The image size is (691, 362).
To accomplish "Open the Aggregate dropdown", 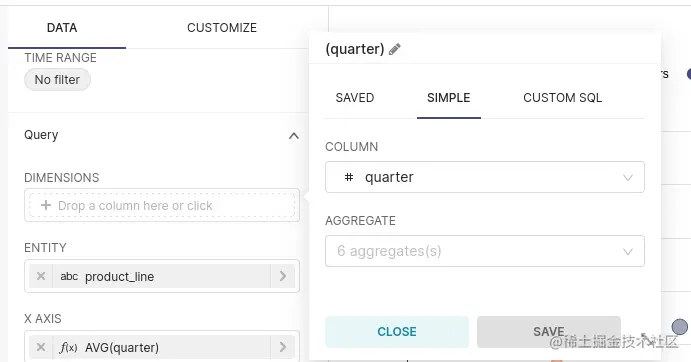I will 485,251.
